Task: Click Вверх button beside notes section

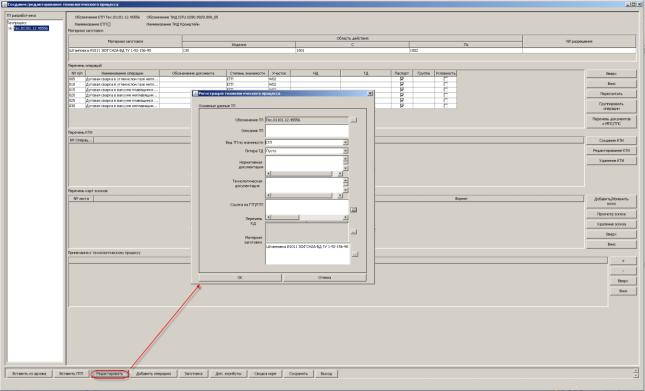Action: coord(623,281)
